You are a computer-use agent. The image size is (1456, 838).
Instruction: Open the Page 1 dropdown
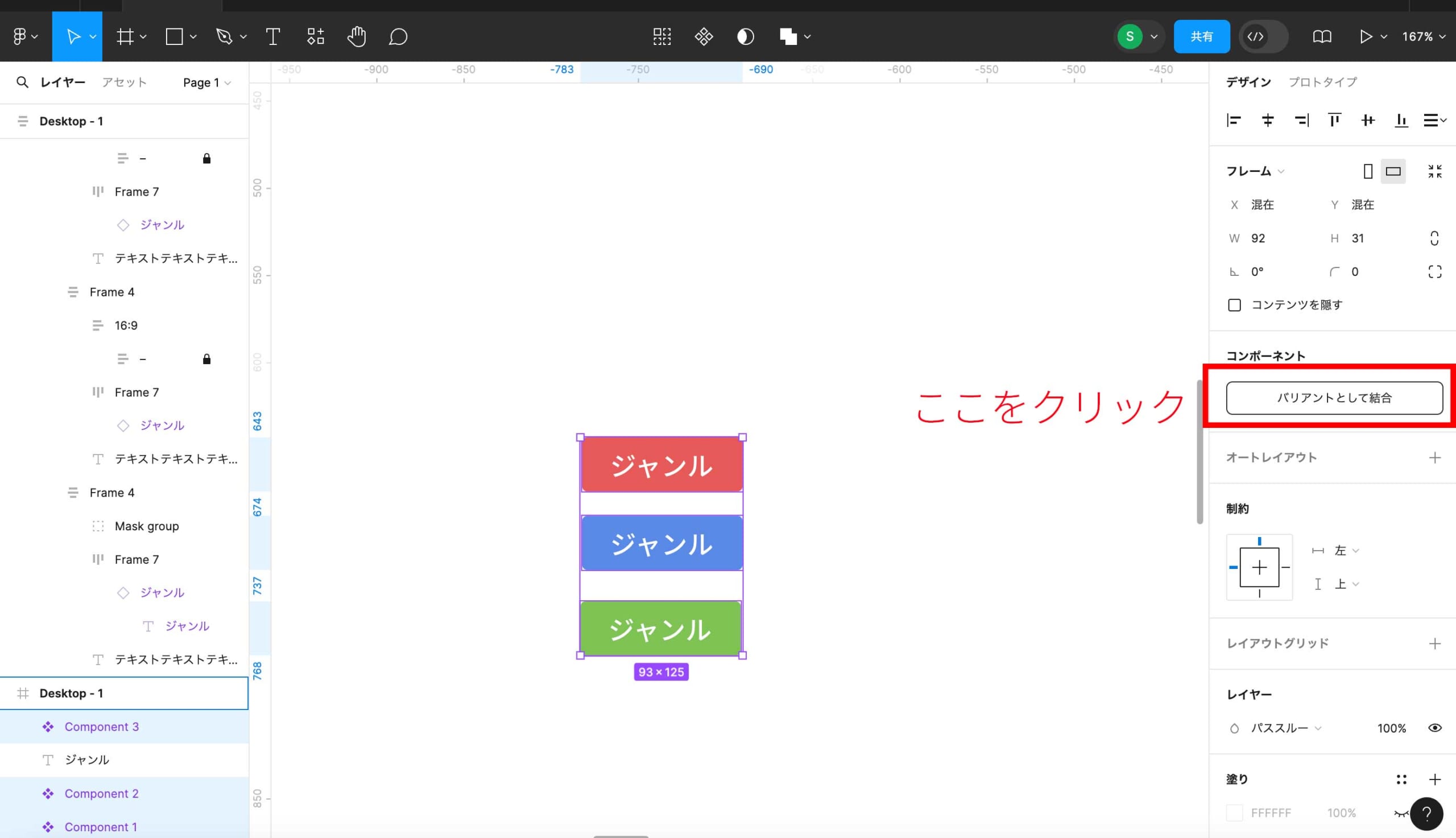click(207, 82)
